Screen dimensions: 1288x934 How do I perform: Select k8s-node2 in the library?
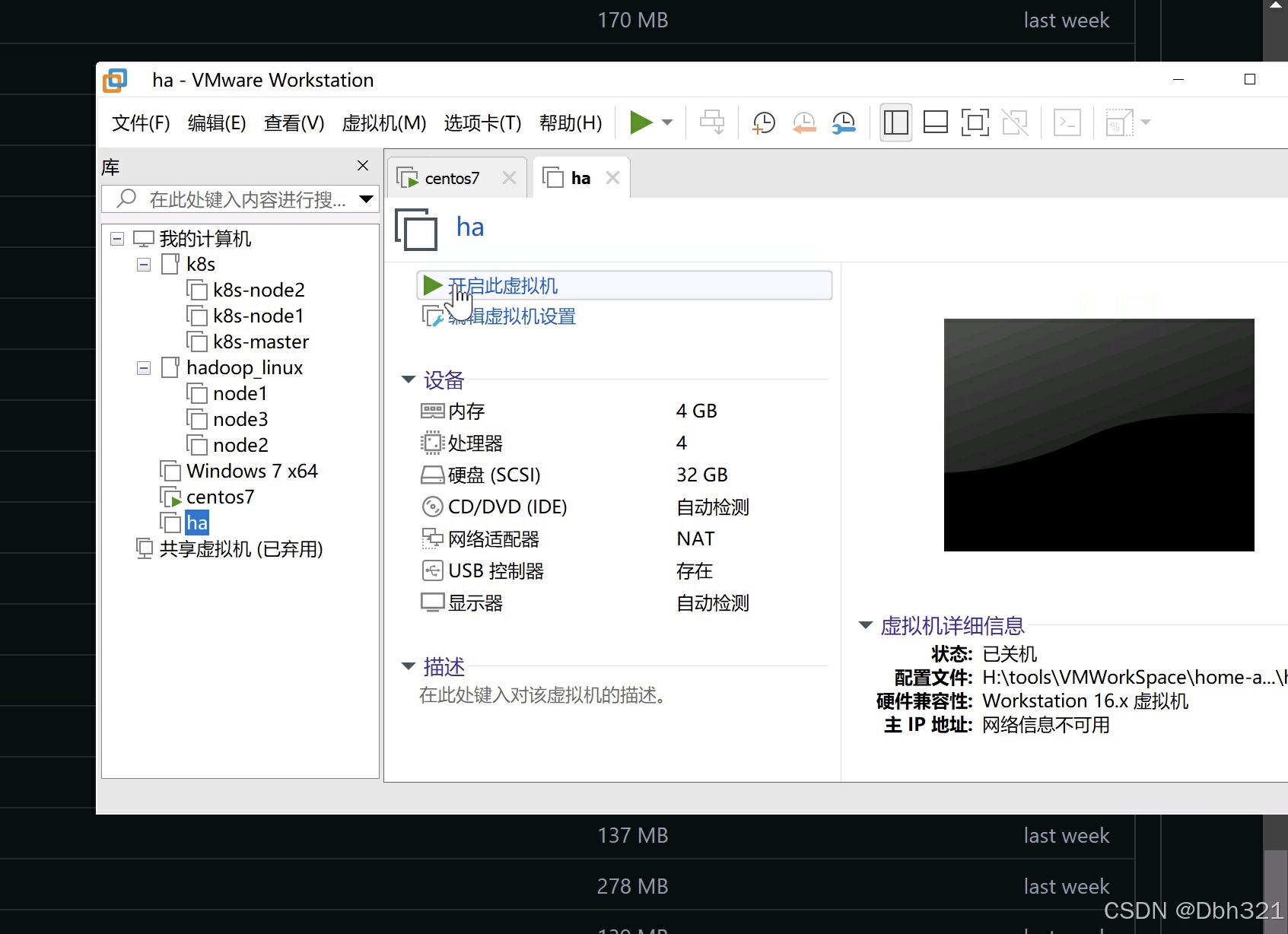pos(259,290)
